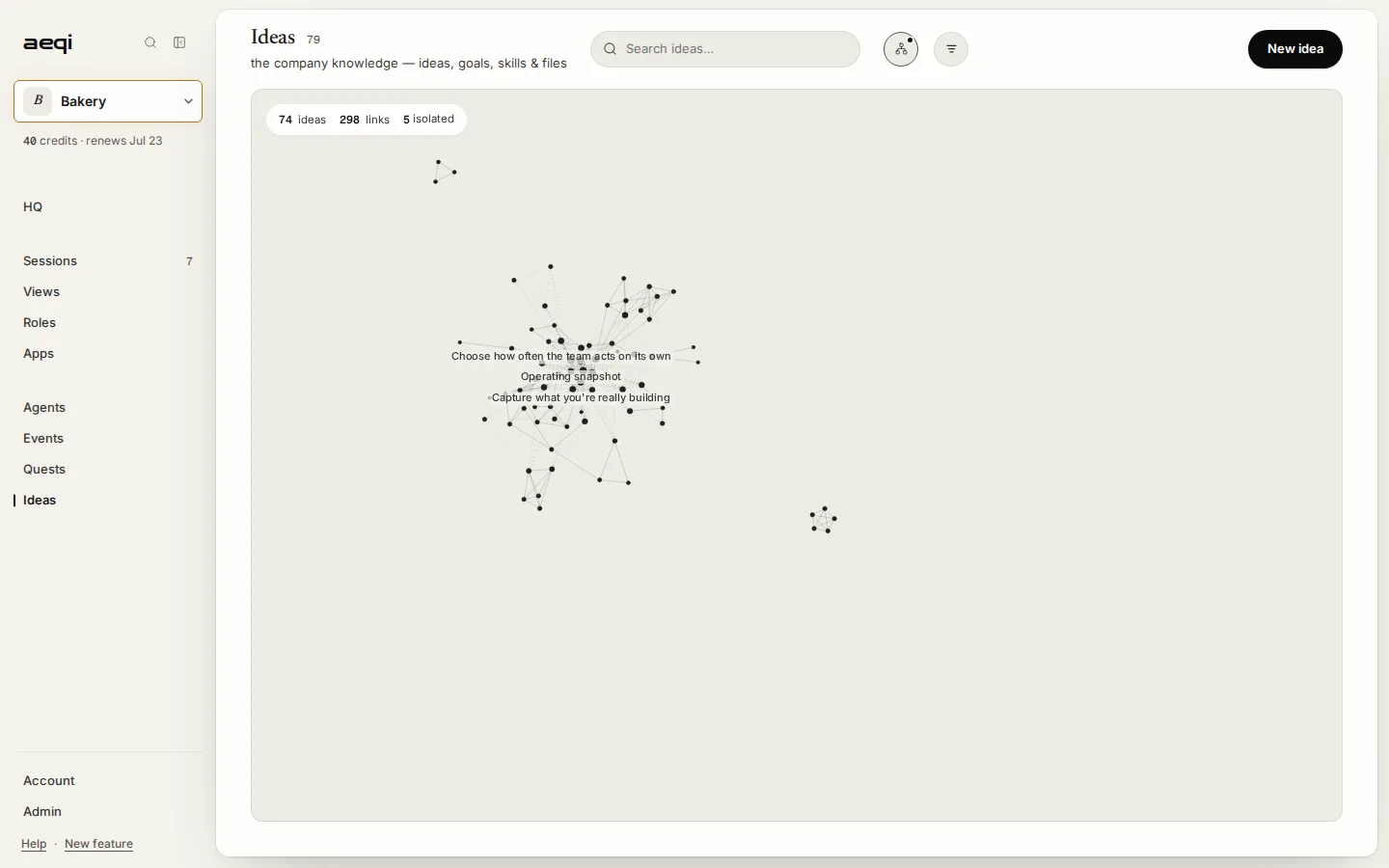Click the Sessions count badge 7

tap(189, 261)
